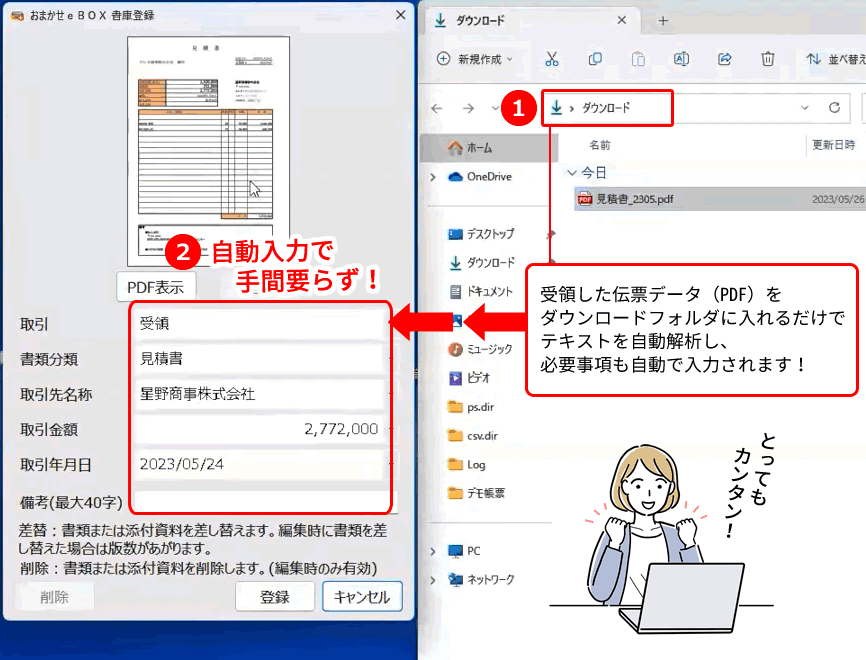Click the Rename icon in Explorer toolbar
Image resolution: width=866 pixels, height=660 pixels.
pyautogui.click(x=681, y=59)
